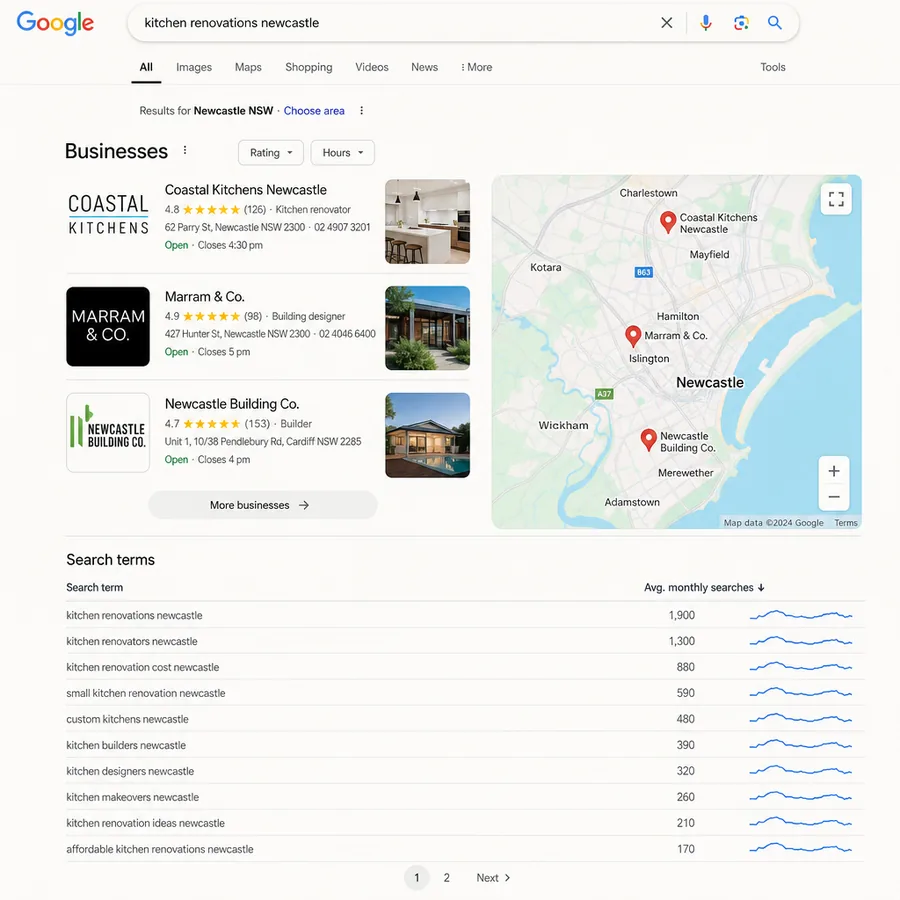Click the map Terms link
Image resolution: width=900 pixels, height=900 pixels.
[x=845, y=523]
